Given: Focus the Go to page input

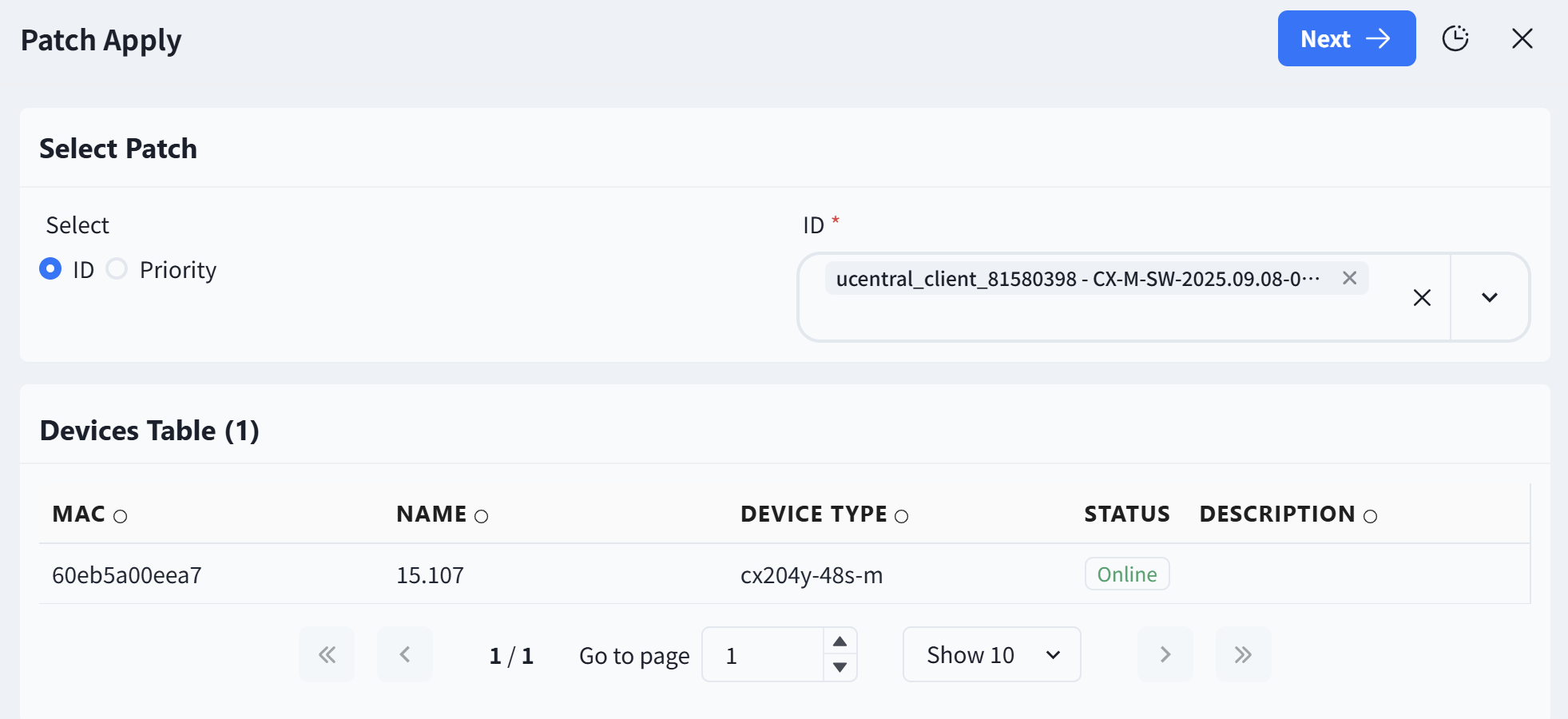Looking at the screenshot, I should [763, 654].
